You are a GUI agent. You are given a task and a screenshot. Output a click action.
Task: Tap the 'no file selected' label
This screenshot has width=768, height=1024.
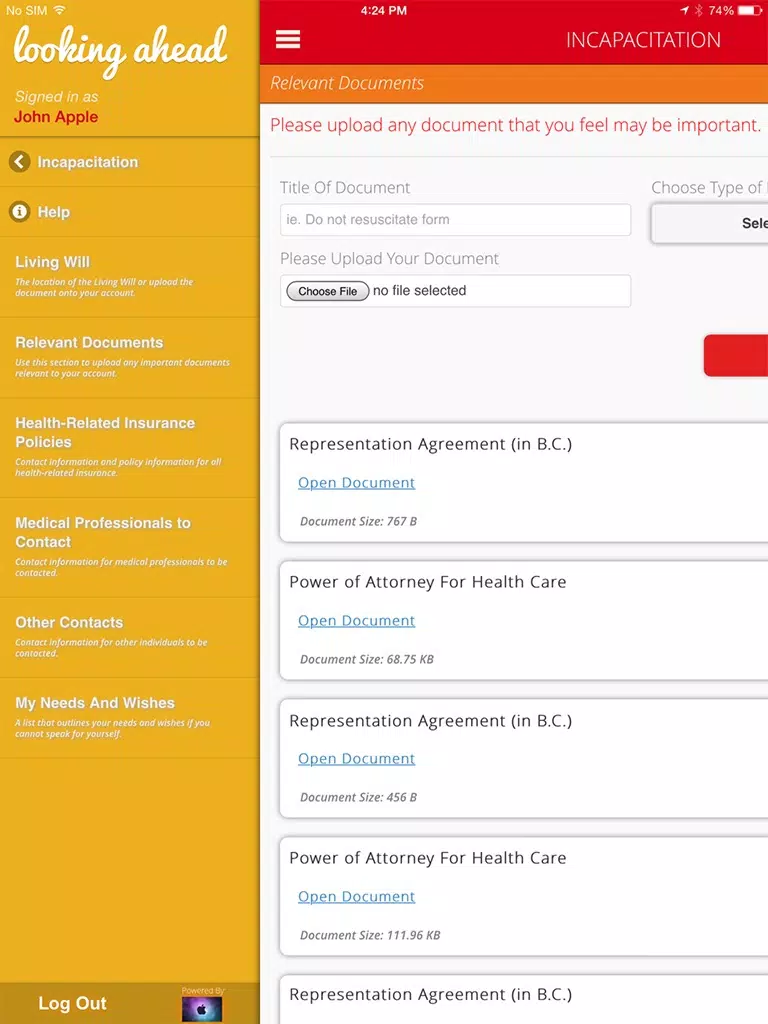(x=419, y=291)
